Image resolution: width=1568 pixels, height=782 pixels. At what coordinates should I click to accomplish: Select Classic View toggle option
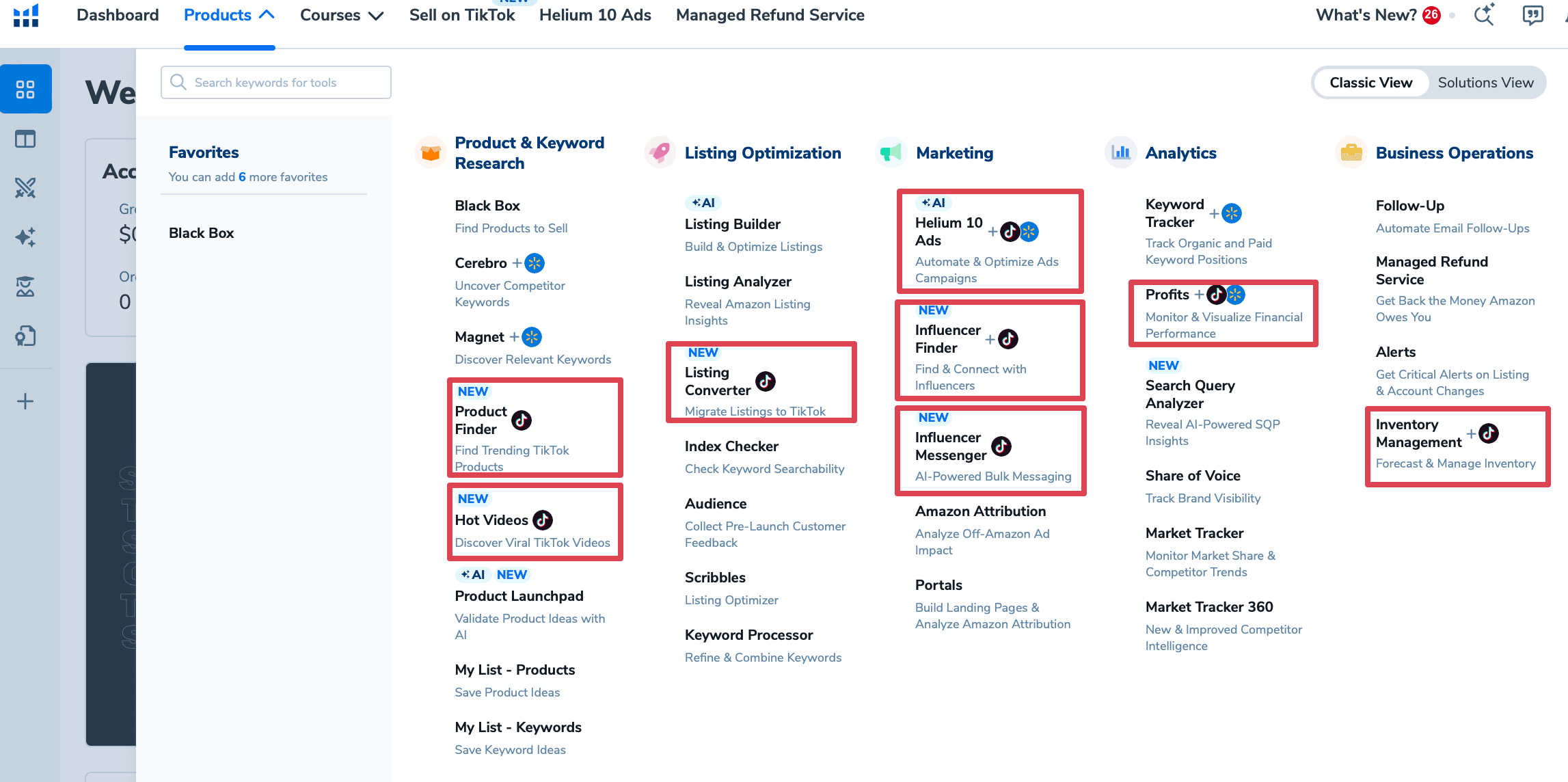[x=1370, y=83]
